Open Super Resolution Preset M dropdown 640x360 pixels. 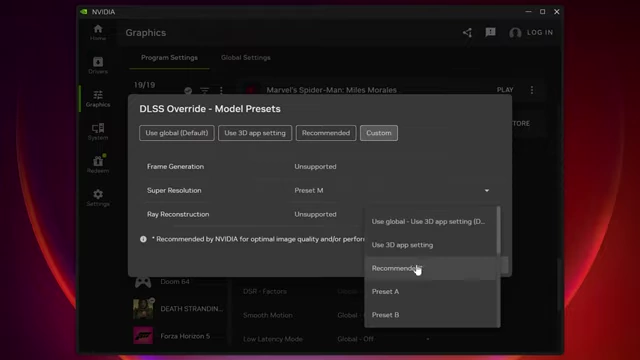click(x=392, y=190)
